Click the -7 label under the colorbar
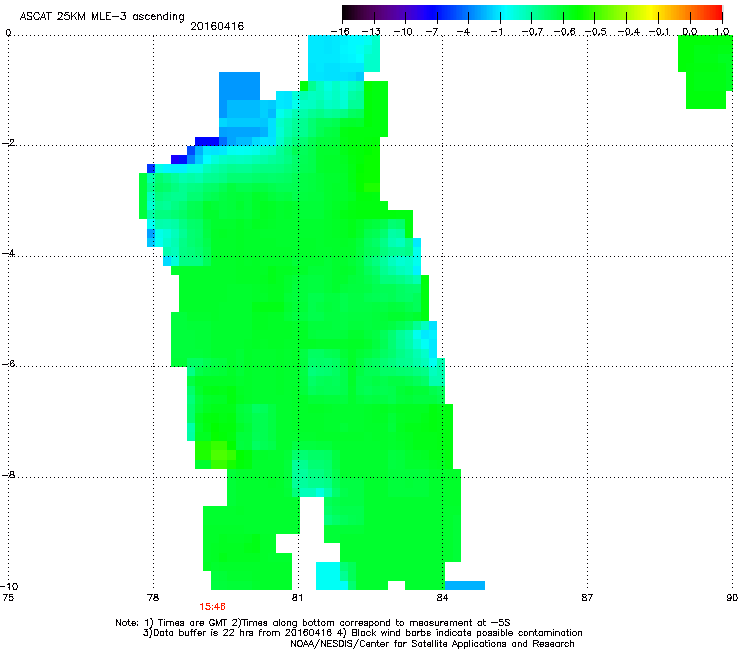The width and height of the screenshot is (740, 650). [432, 32]
